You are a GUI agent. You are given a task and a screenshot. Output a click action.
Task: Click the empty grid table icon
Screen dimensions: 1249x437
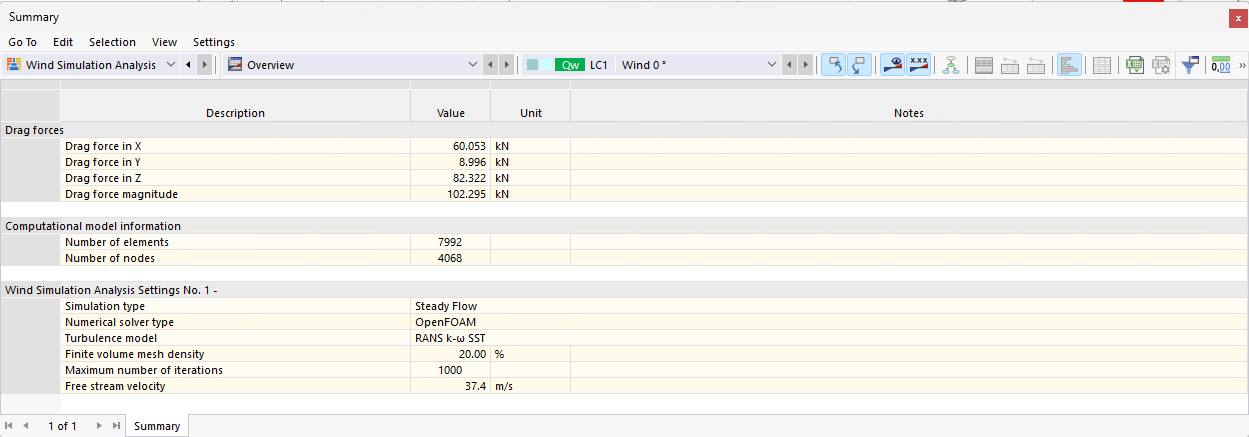tap(1101, 65)
